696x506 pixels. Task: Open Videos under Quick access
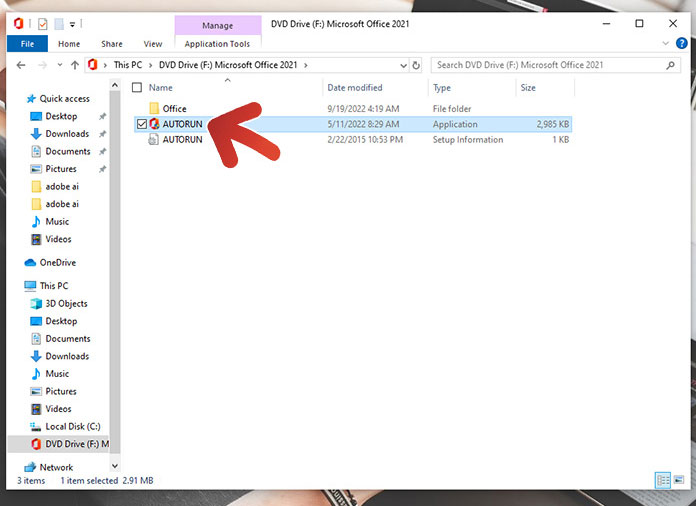click(58, 239)
